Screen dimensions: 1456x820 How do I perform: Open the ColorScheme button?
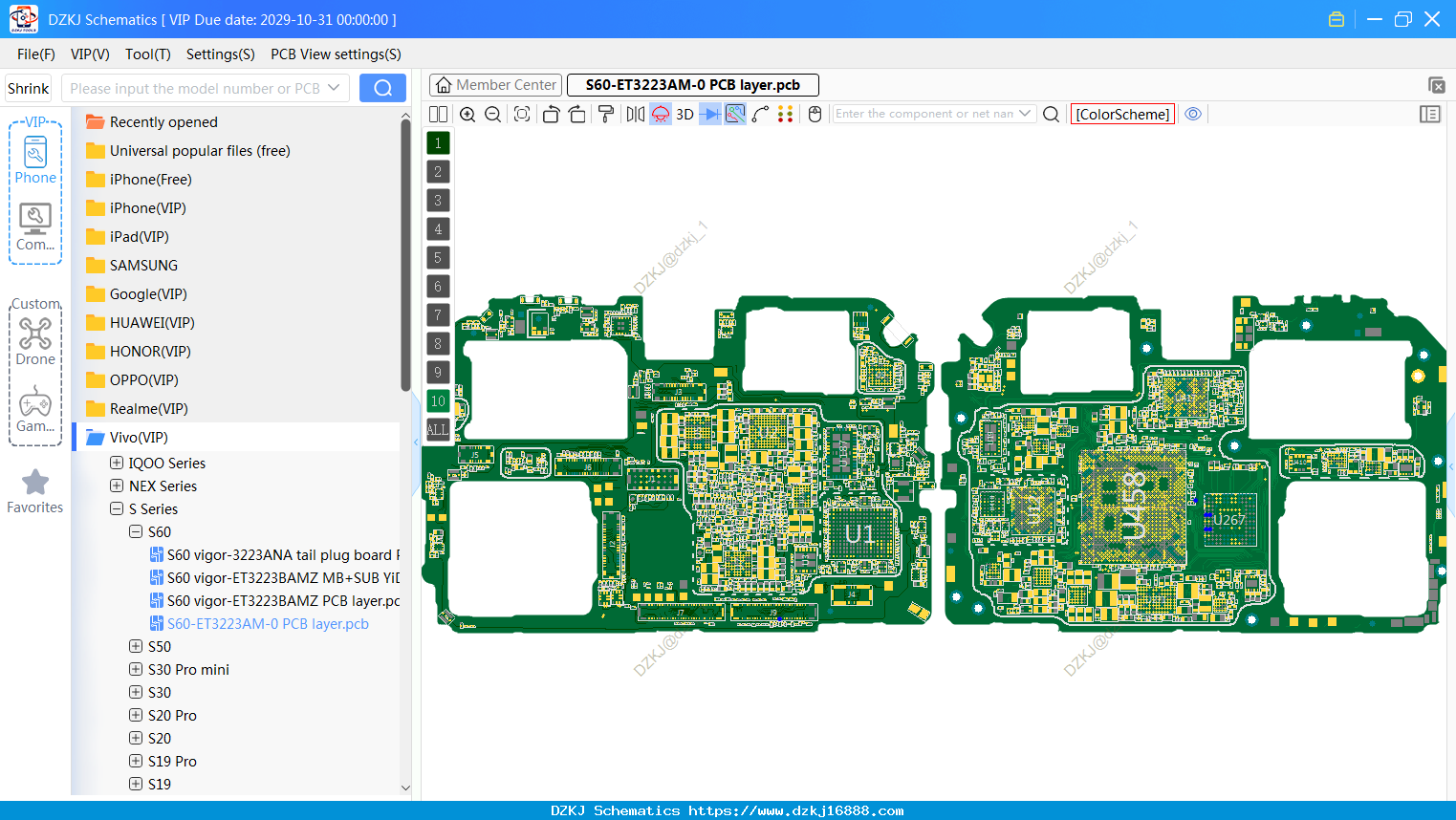pos(1122,114)
